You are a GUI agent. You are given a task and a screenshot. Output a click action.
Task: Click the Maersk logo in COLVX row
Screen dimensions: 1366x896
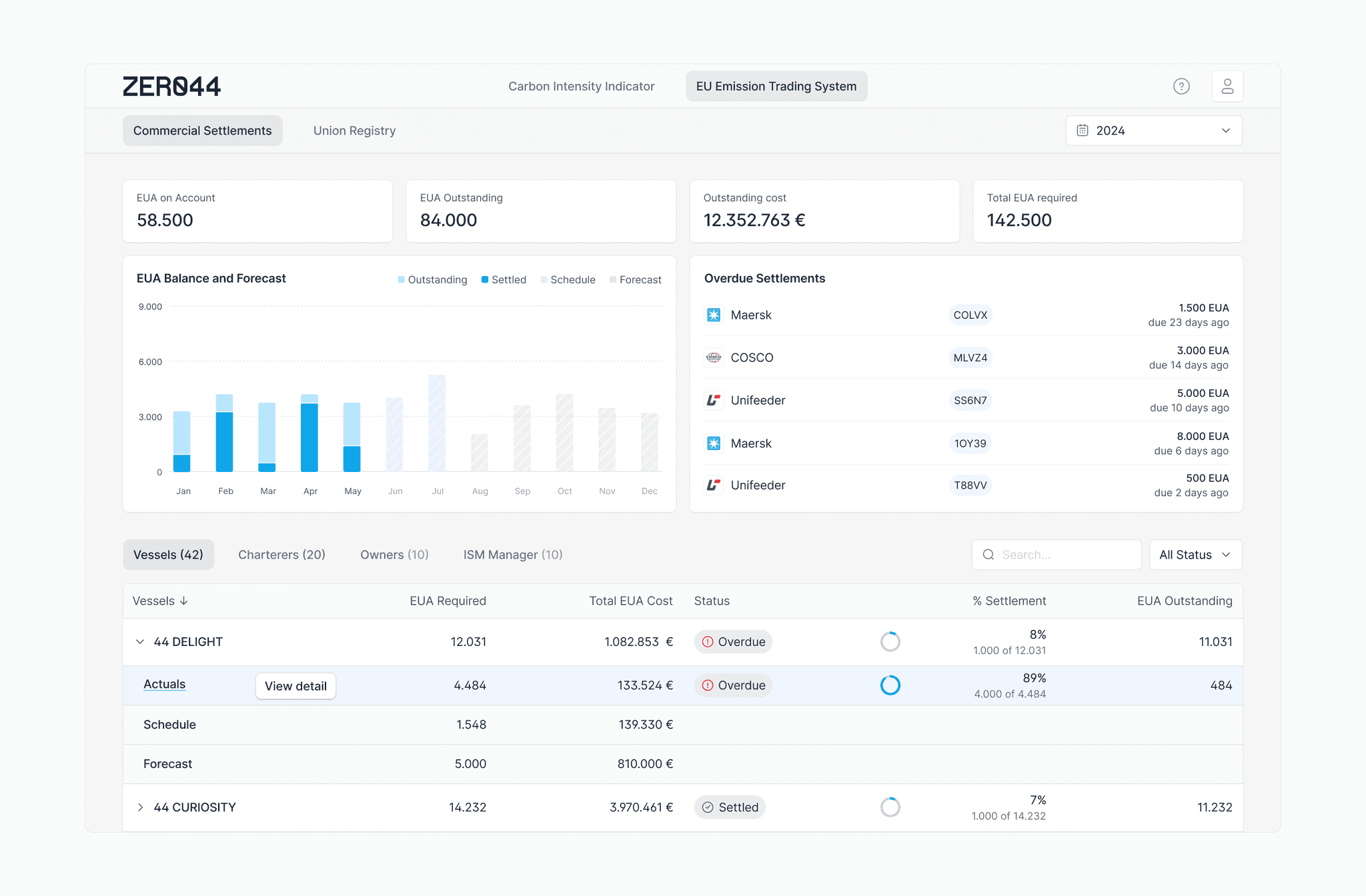[714, 315]
